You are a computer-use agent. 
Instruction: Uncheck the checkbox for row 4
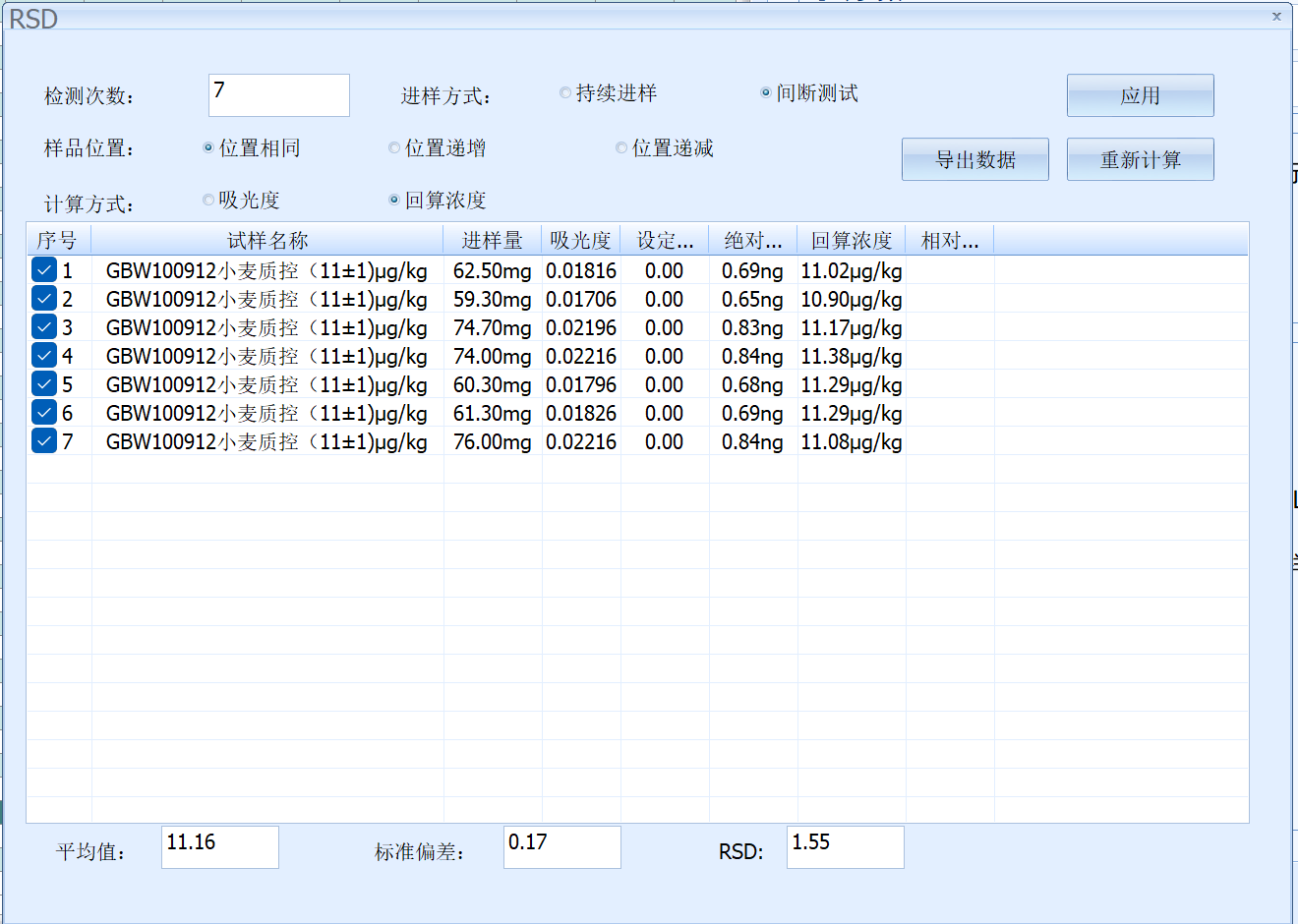(43, 356)
